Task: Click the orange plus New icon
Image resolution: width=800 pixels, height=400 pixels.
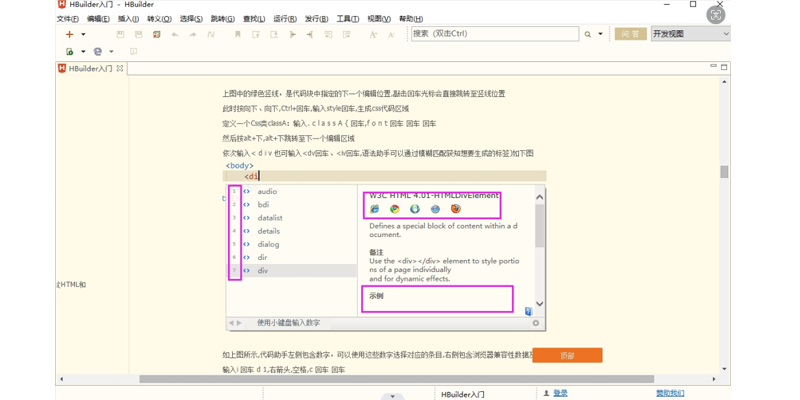Action: [69, 34]
